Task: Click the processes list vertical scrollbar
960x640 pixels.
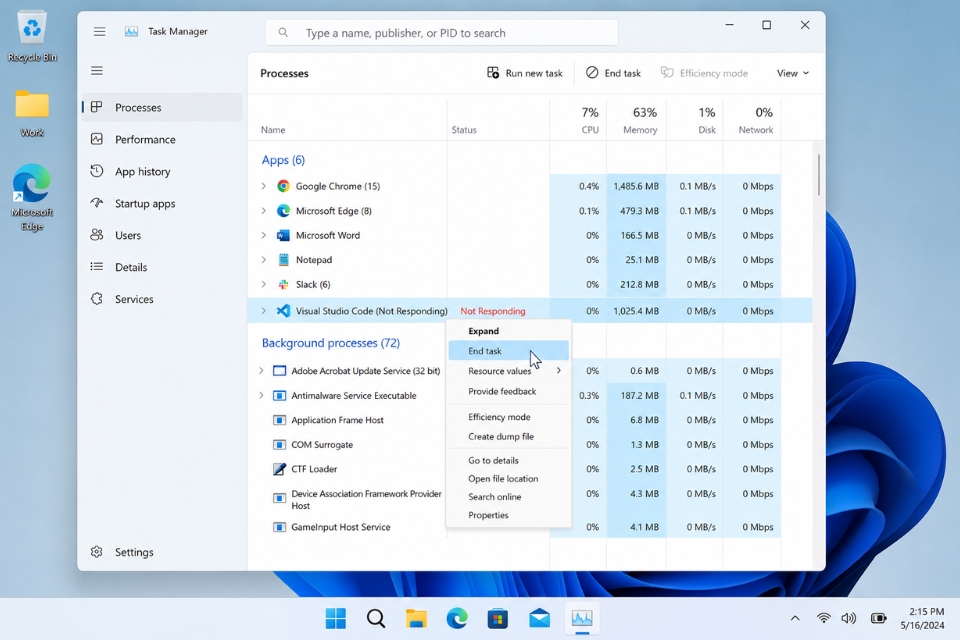Action: click(x=819, y=175)
